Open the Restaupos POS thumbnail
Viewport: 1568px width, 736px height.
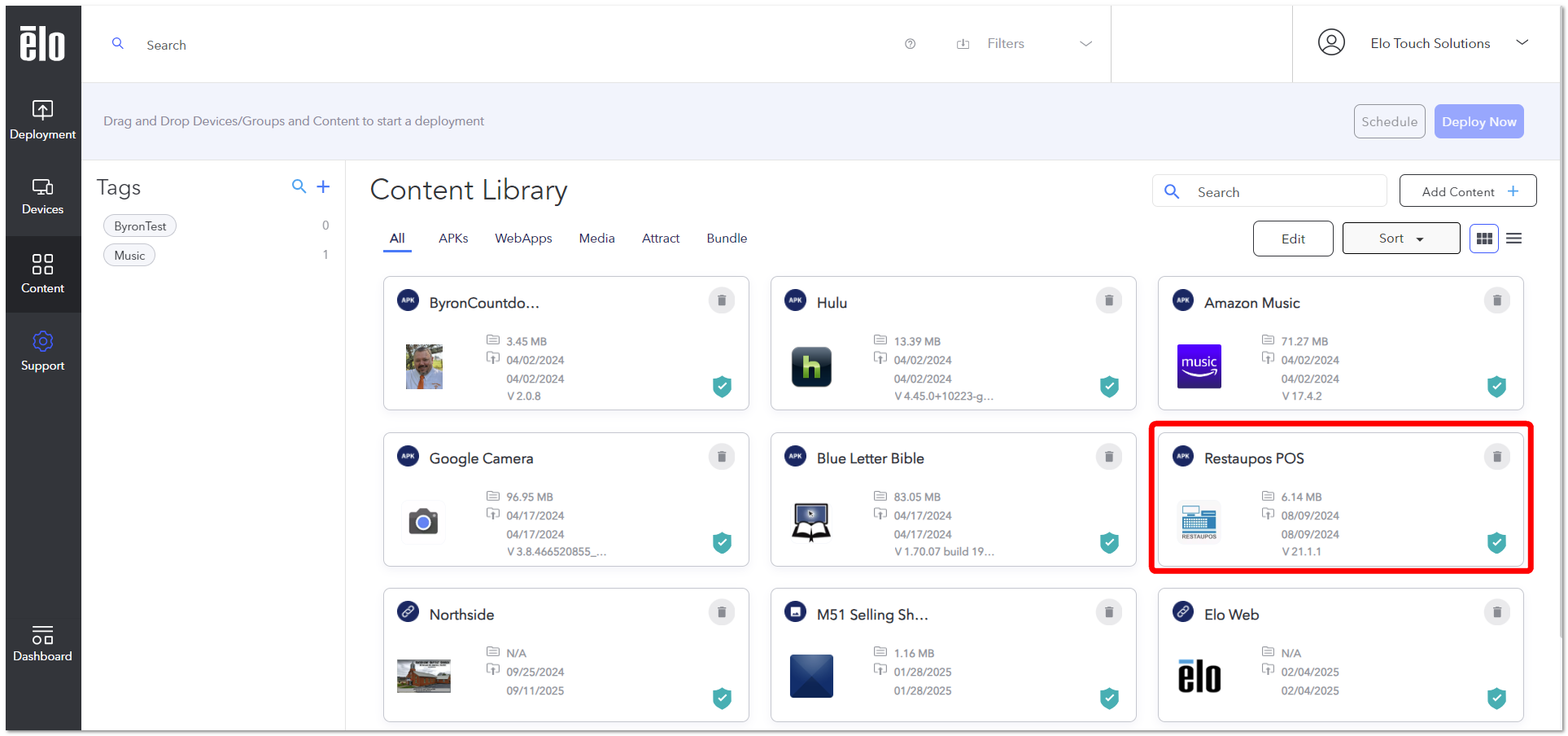pos(1199,522)
